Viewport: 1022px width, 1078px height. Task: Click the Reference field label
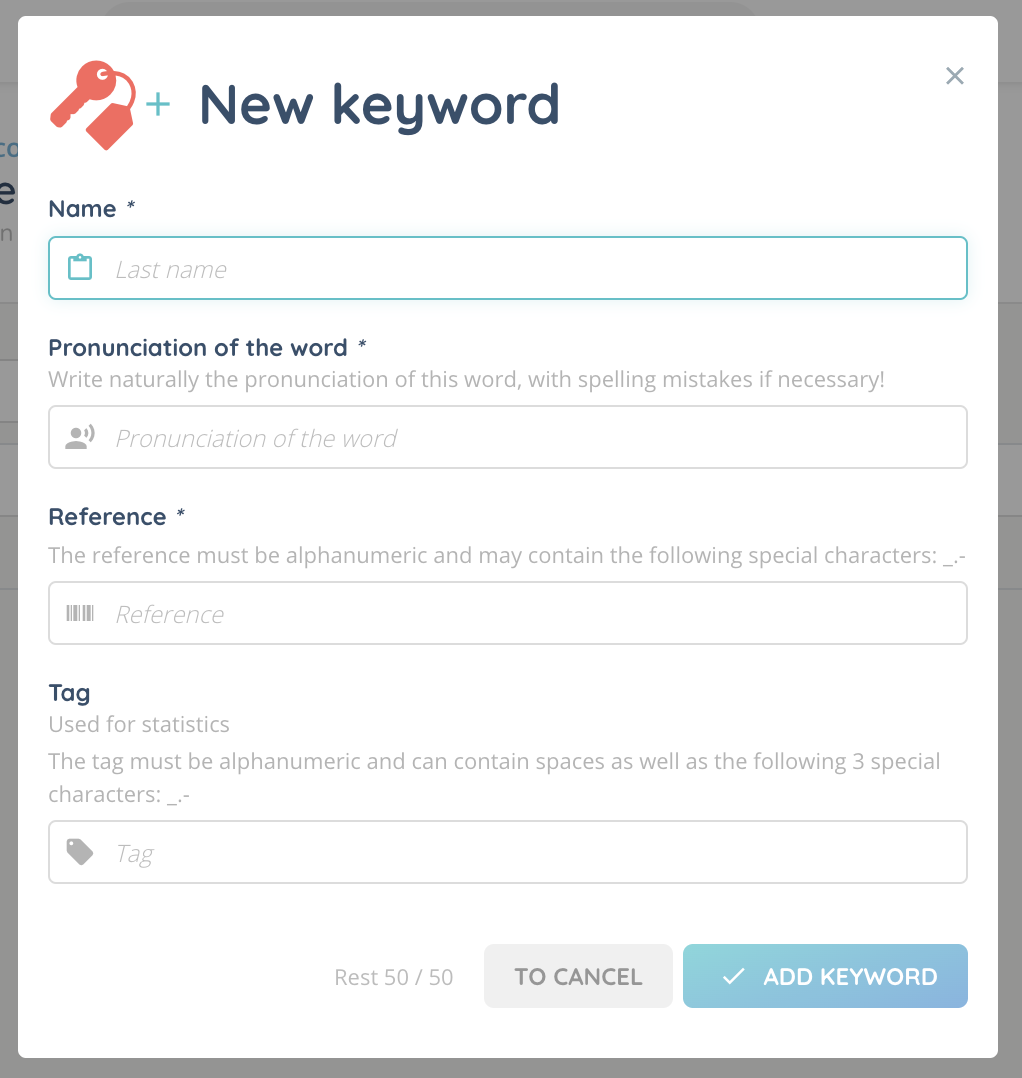pos(107,517)
